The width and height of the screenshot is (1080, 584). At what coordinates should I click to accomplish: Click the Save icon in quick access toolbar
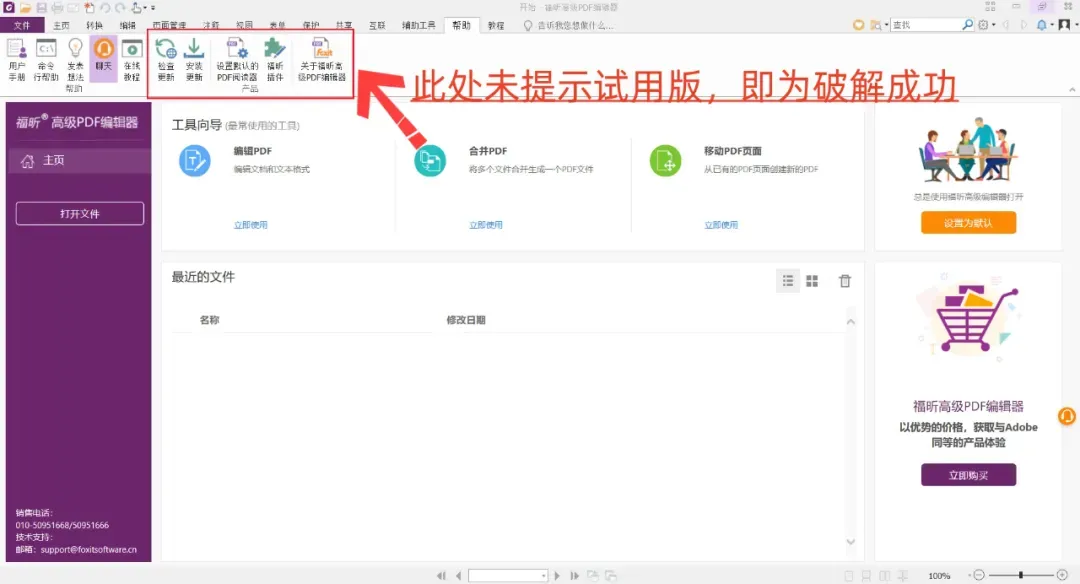tap(41, 8)
